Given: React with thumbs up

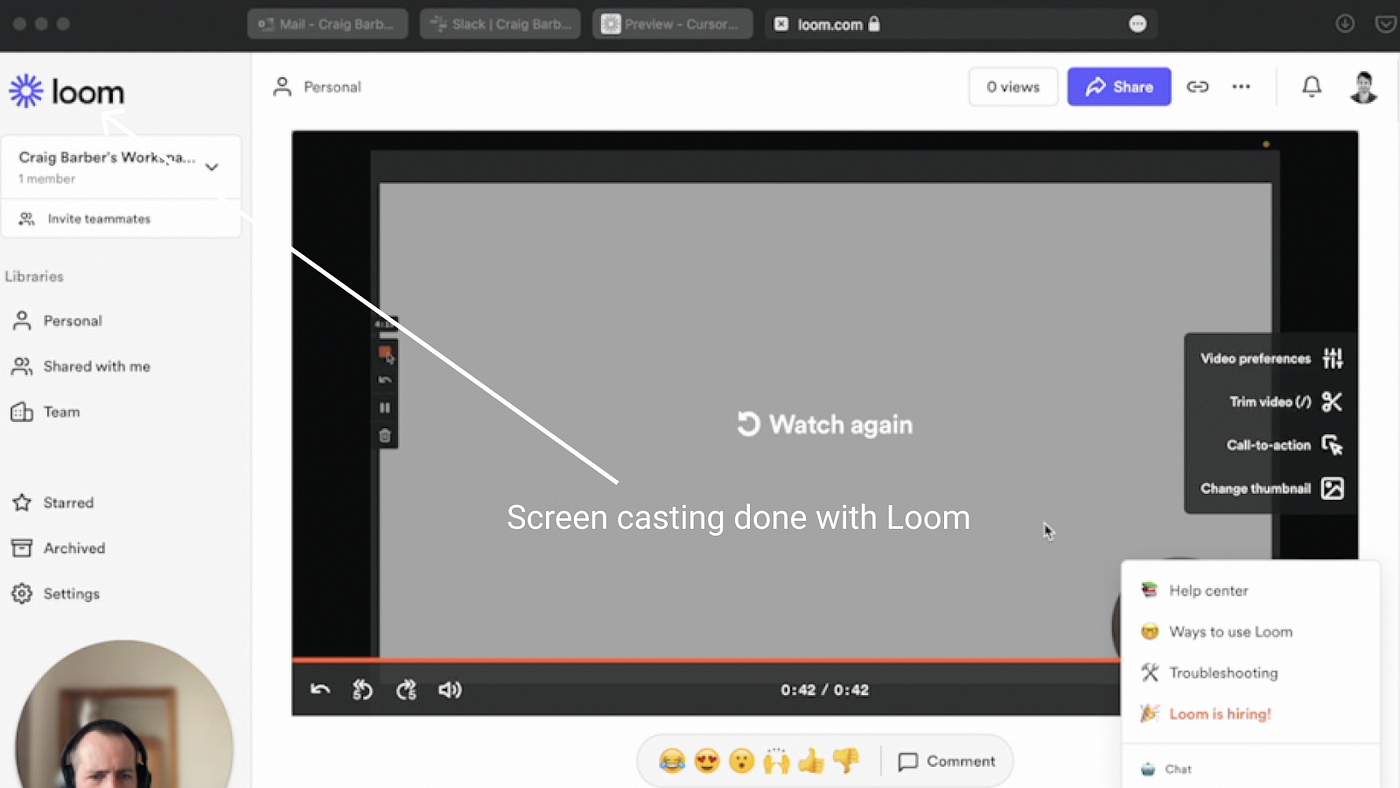Looking at the screenshot, I should (811, 762).
